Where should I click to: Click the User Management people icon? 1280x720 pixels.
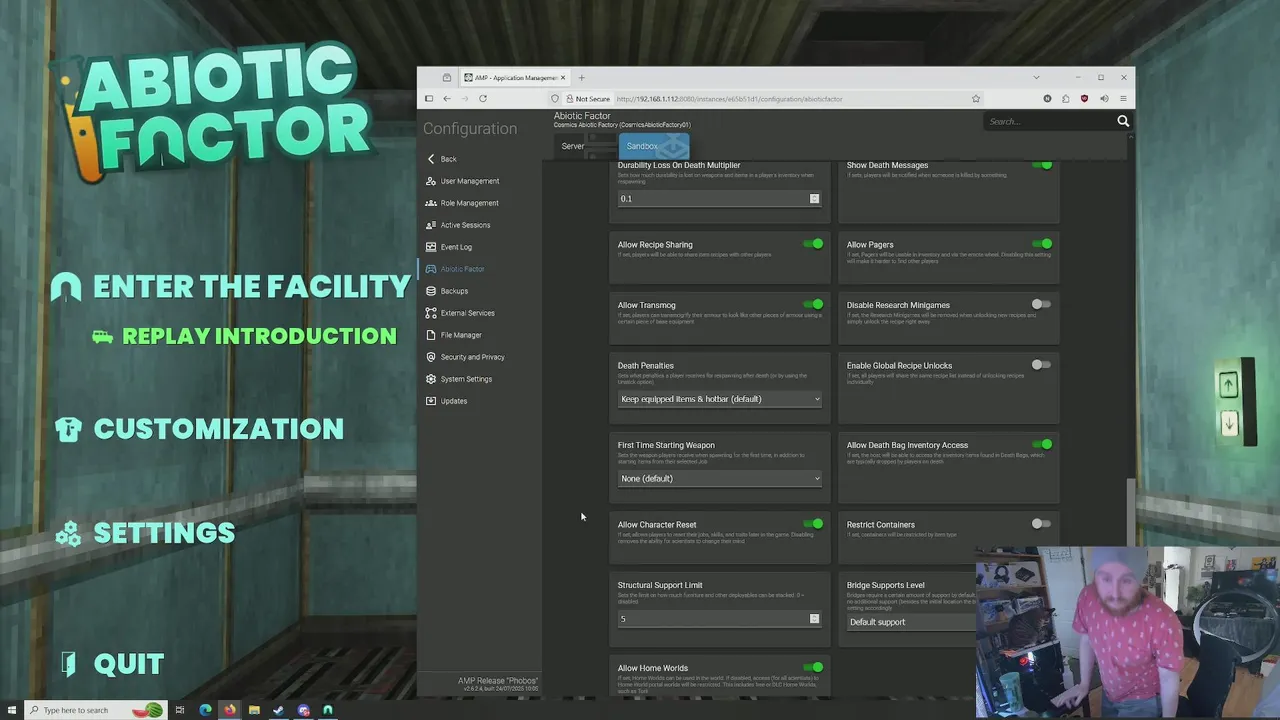(431, 181)
